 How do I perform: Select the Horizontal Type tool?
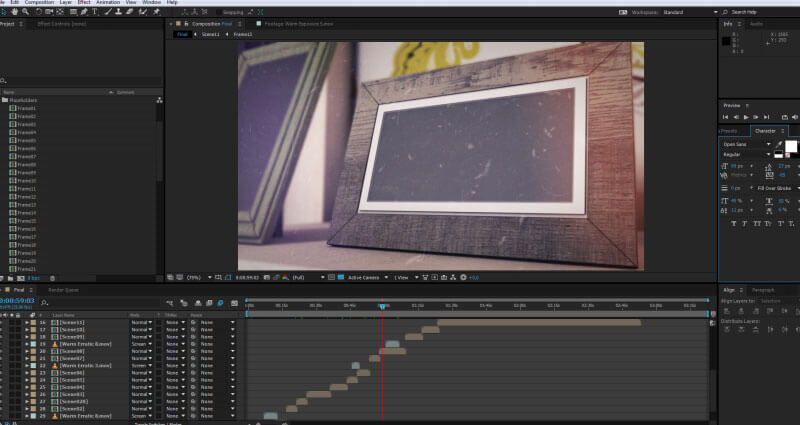pyautogui.click(x=94, y=12)
